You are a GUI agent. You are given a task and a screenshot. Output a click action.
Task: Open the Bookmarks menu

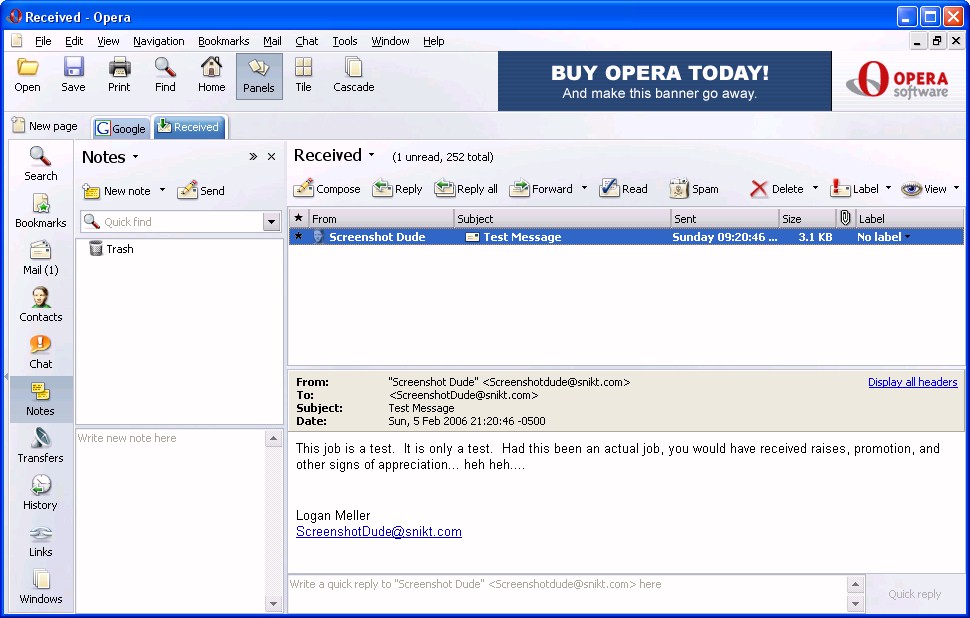coord(223,41)
